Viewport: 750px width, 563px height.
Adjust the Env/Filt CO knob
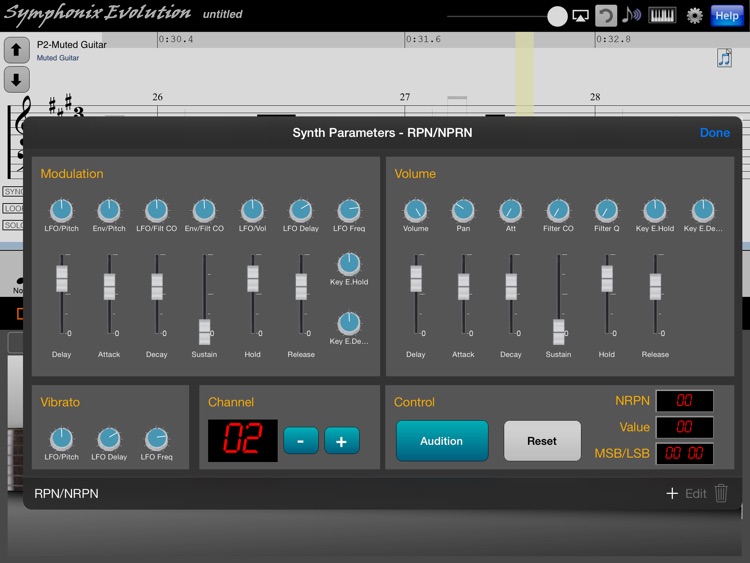coord(204,210)
